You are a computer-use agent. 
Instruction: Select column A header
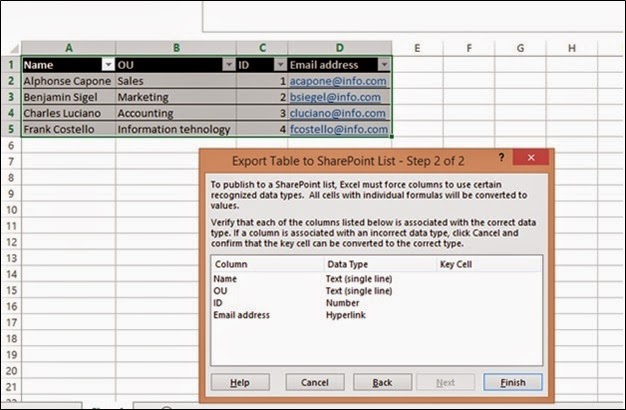click(69, 48)
